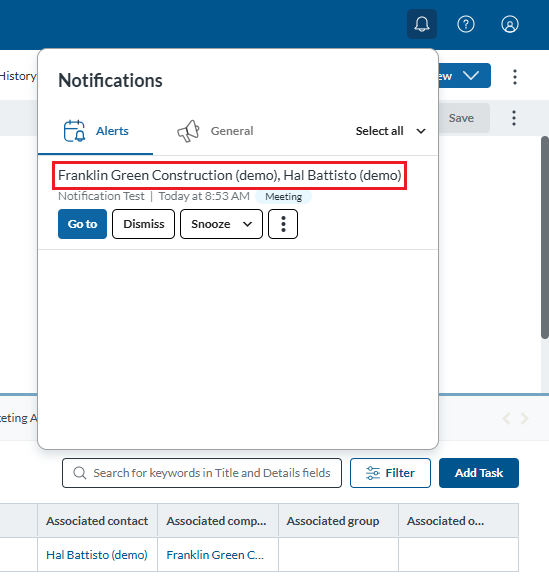Open the Snooze dropdown
The width and height of the screenshot is (549, 576).
(221, 224)
